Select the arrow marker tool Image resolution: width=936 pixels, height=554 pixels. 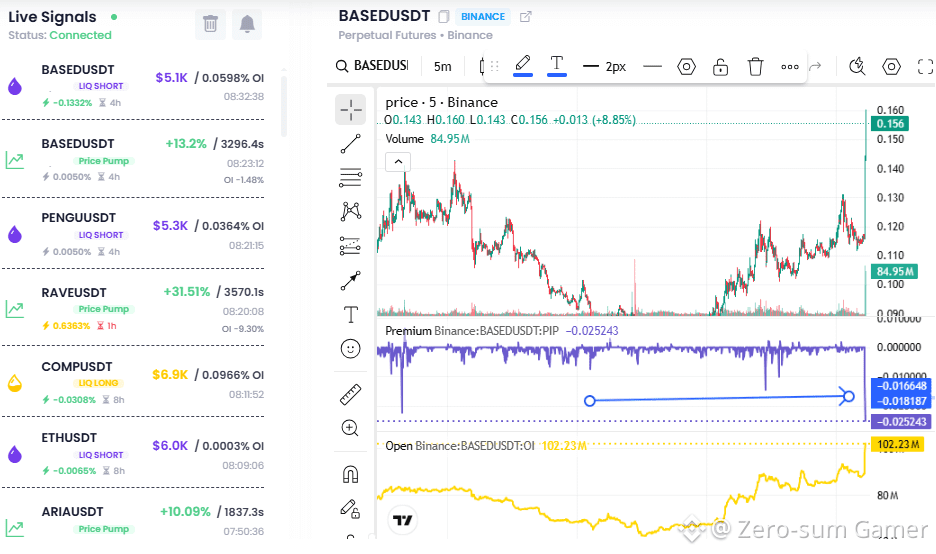(350, 281)
